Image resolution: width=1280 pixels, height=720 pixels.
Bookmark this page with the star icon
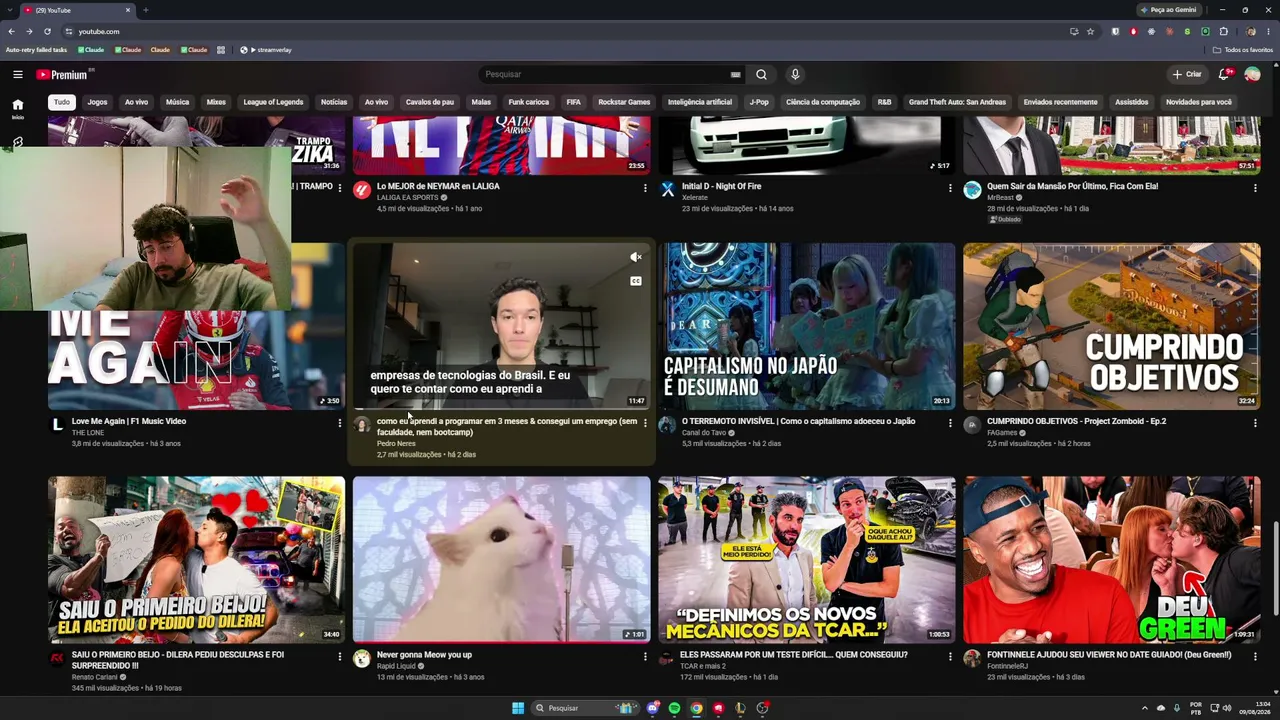(x=1090, y=31)
